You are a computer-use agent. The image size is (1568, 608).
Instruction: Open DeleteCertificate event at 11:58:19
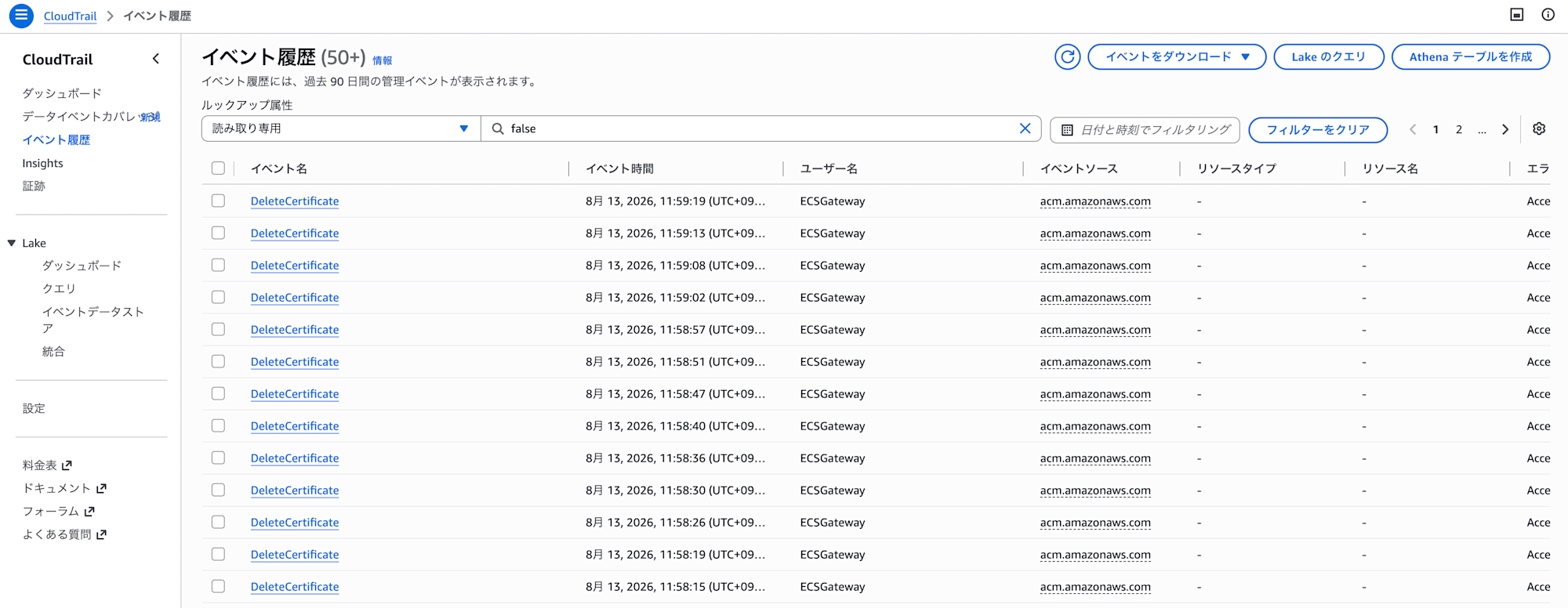[x=295, y=555]
